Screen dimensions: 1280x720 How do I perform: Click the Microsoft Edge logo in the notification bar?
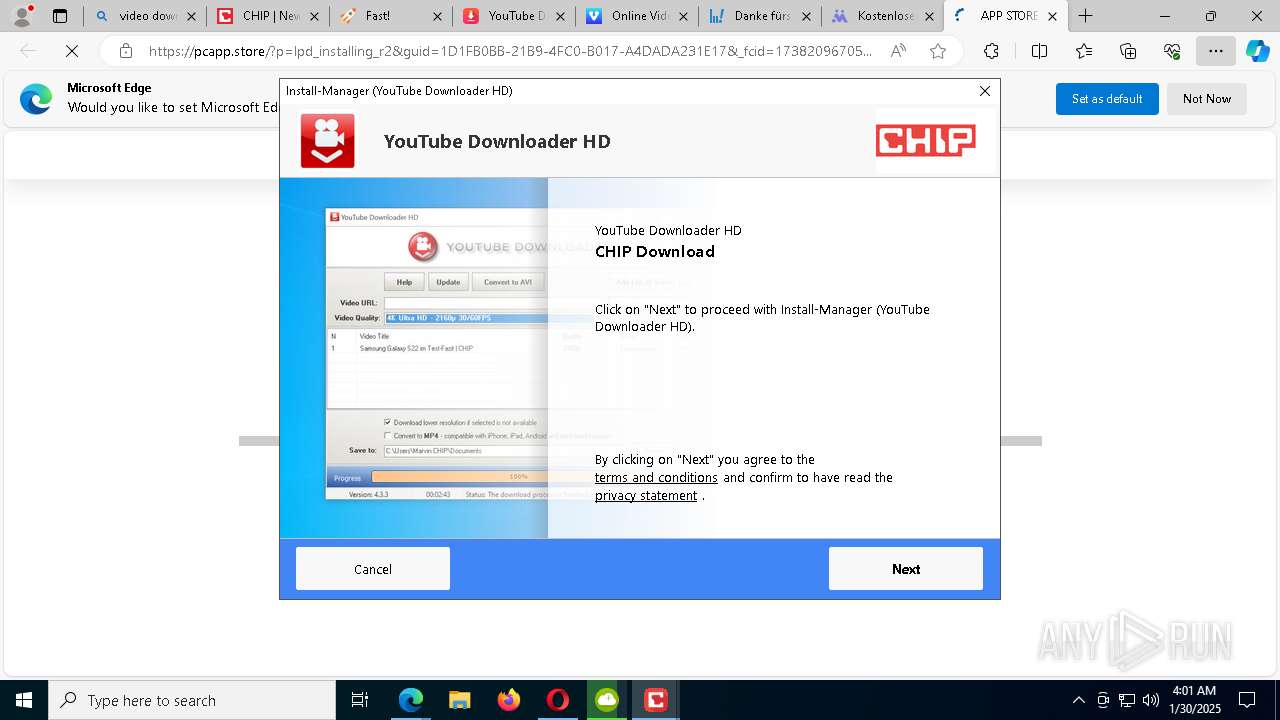36,99
